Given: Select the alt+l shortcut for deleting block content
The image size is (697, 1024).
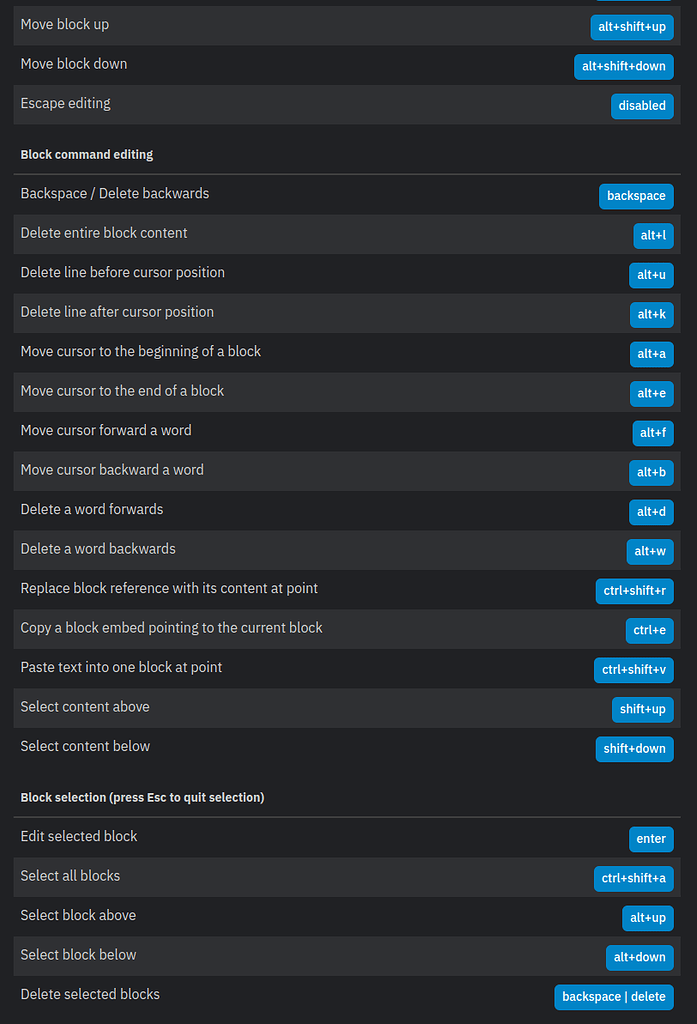Looking at the screenshot, I should [653, 236].
